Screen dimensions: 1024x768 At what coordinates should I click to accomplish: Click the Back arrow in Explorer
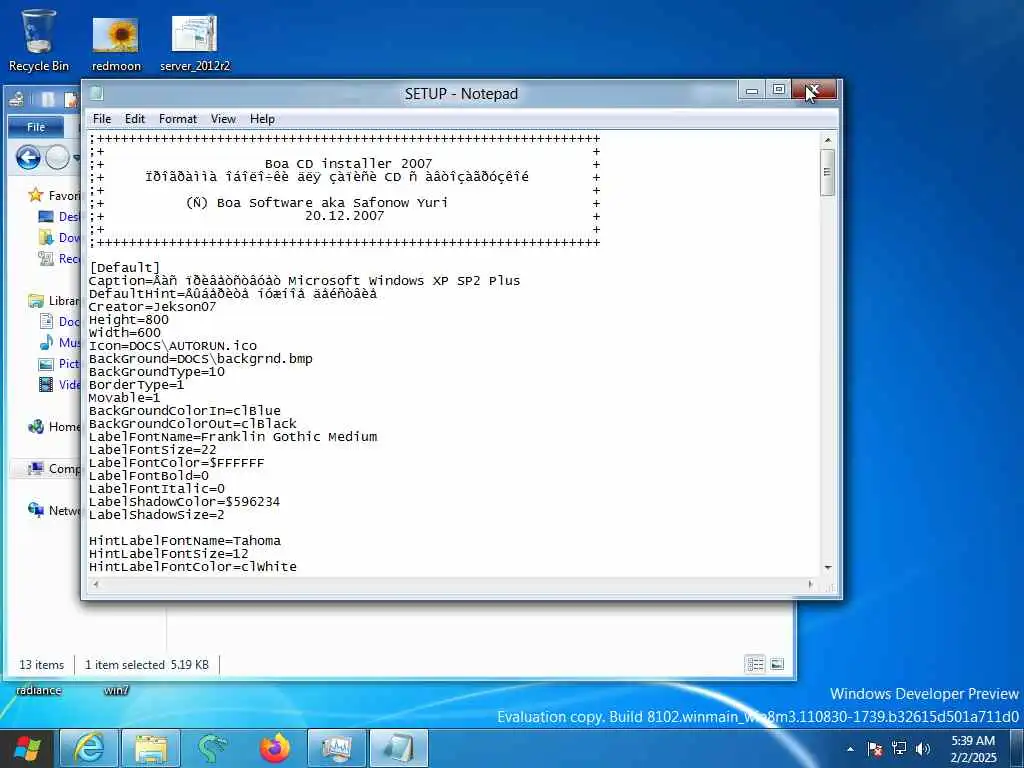(28, 158)
